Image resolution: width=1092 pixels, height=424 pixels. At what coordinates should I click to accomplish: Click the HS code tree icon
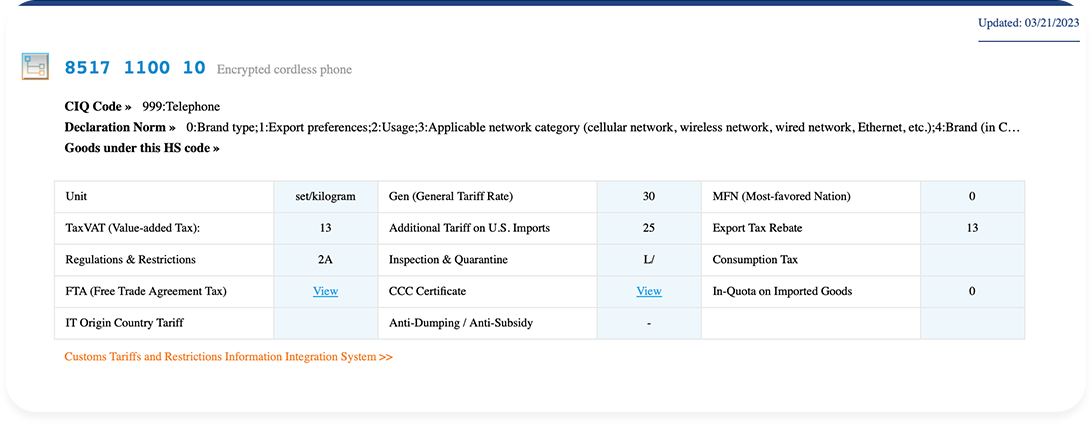click(x=34, y=66)
